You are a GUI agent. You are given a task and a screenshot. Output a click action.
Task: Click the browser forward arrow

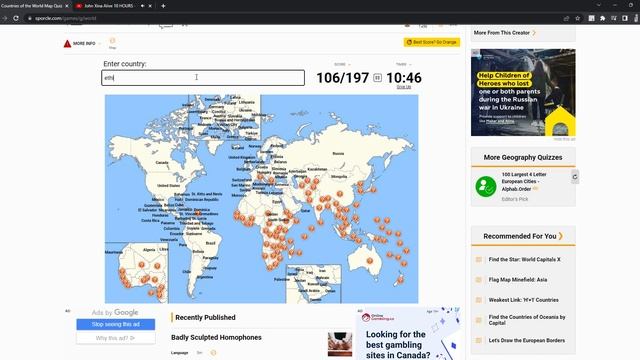click(4, 18)
